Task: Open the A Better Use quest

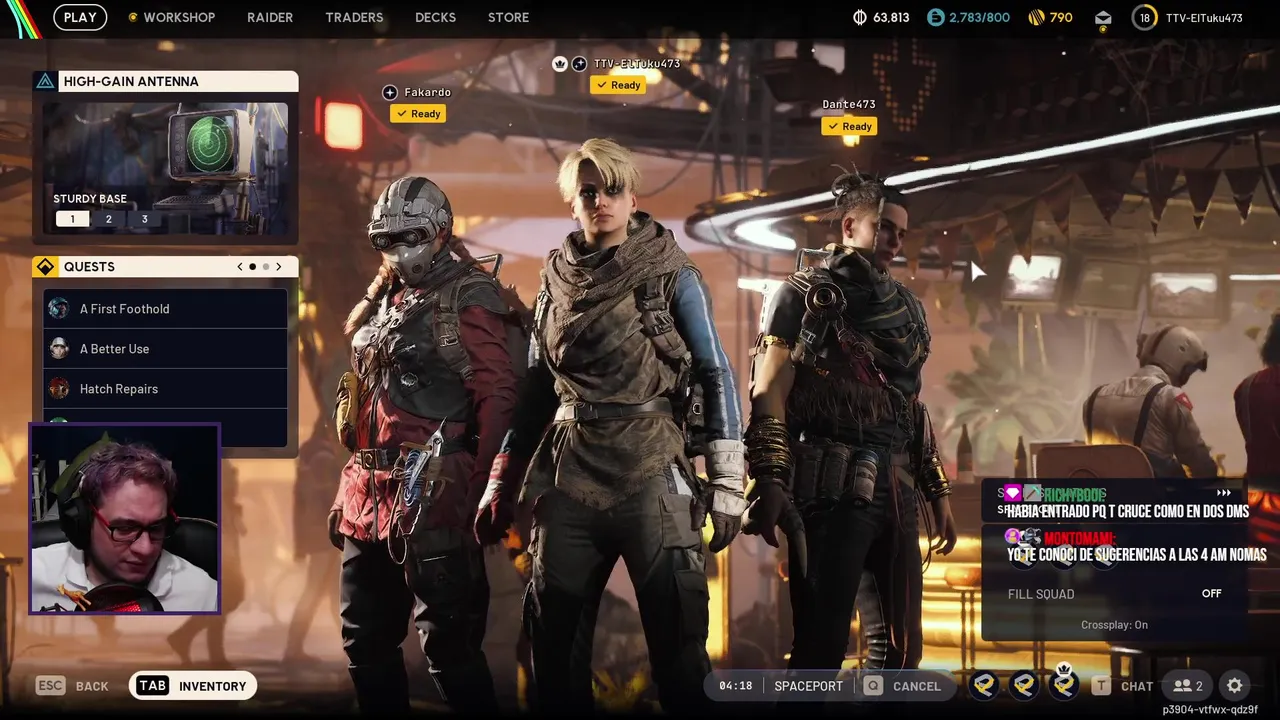Action: point(165,348)
